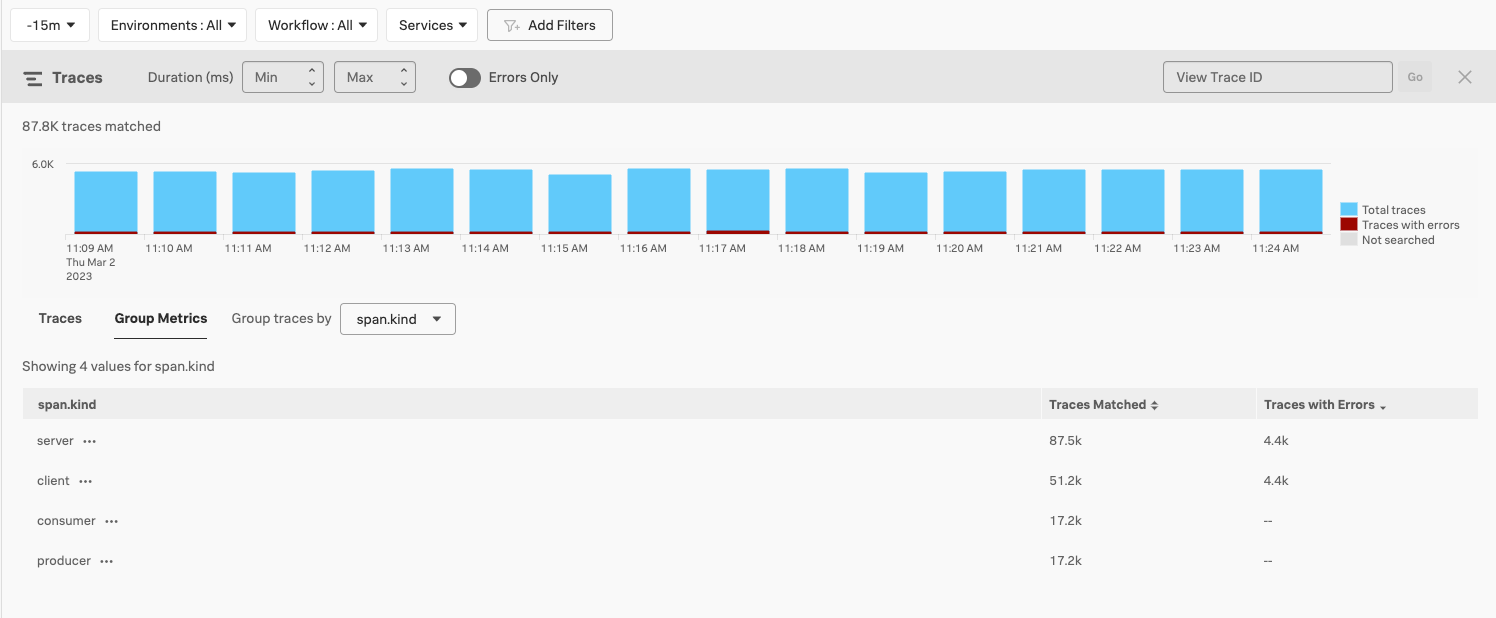1496x618 pixels.
Task: Increase the Min duration stepper
Action: (x=312, y=71)
